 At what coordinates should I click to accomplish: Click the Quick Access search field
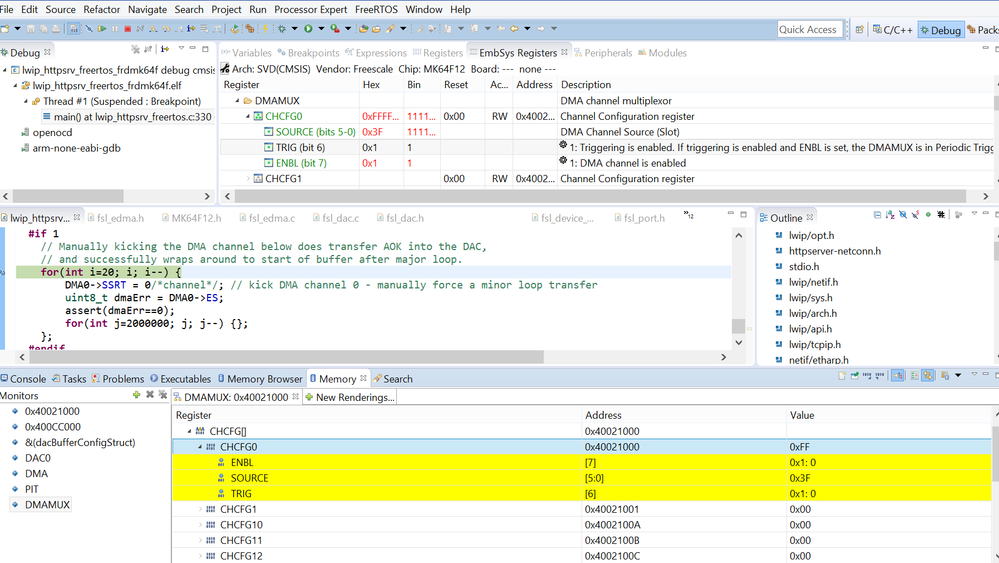pos(808,30)
